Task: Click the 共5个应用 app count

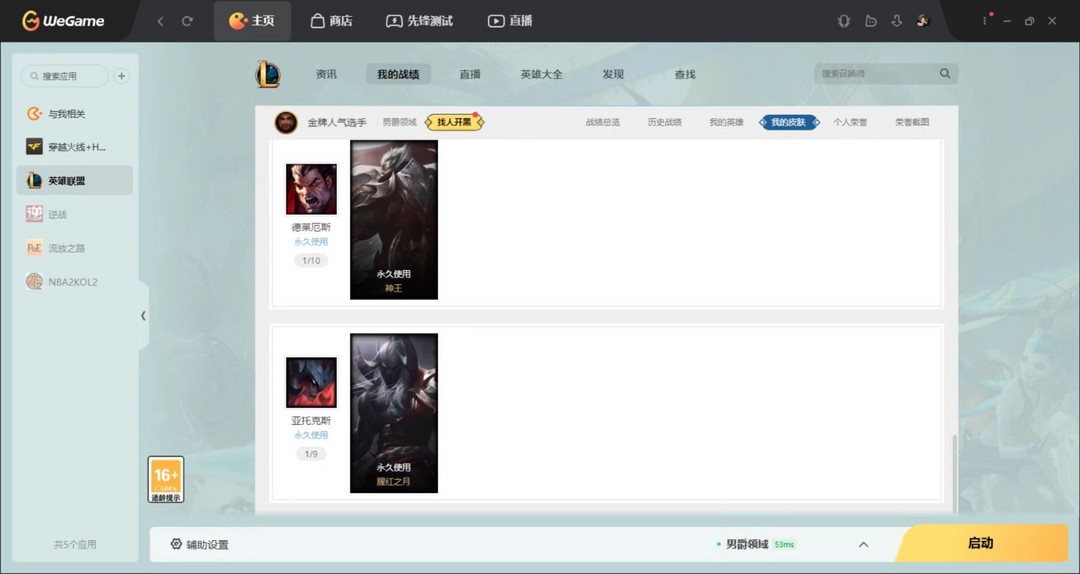Action: (75, 544)
